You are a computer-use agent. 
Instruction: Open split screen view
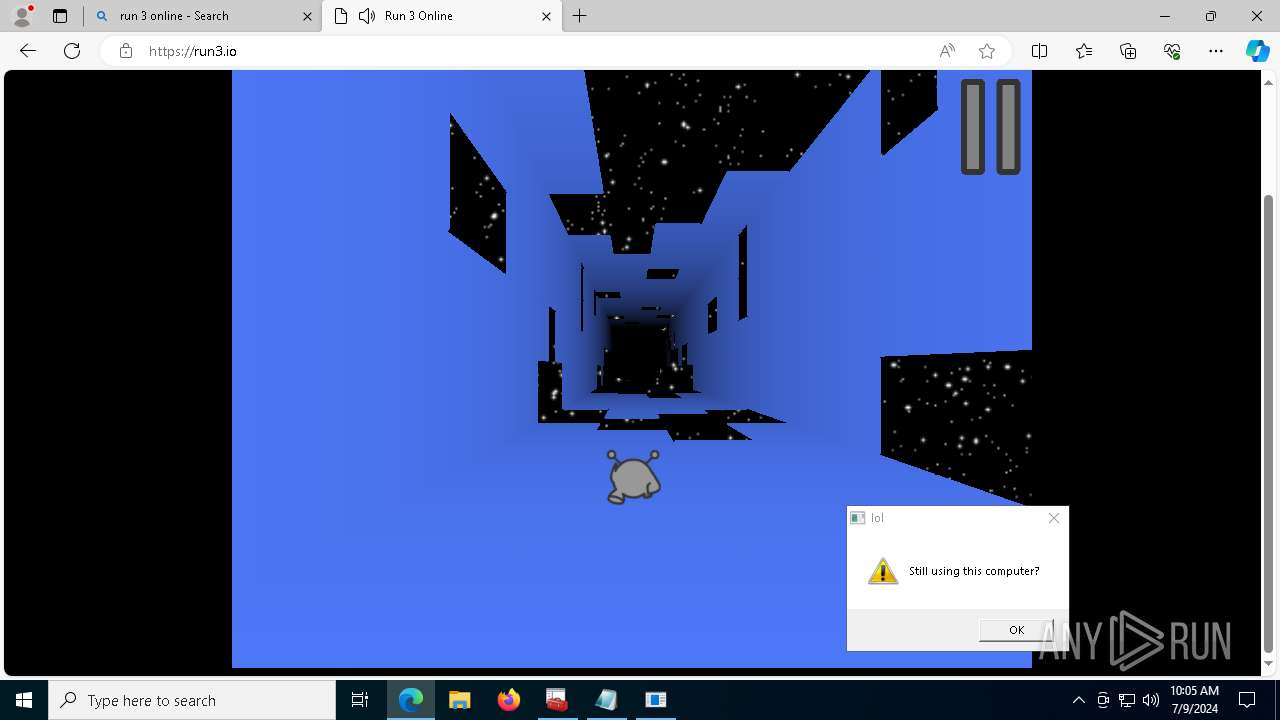(1039, 51)
